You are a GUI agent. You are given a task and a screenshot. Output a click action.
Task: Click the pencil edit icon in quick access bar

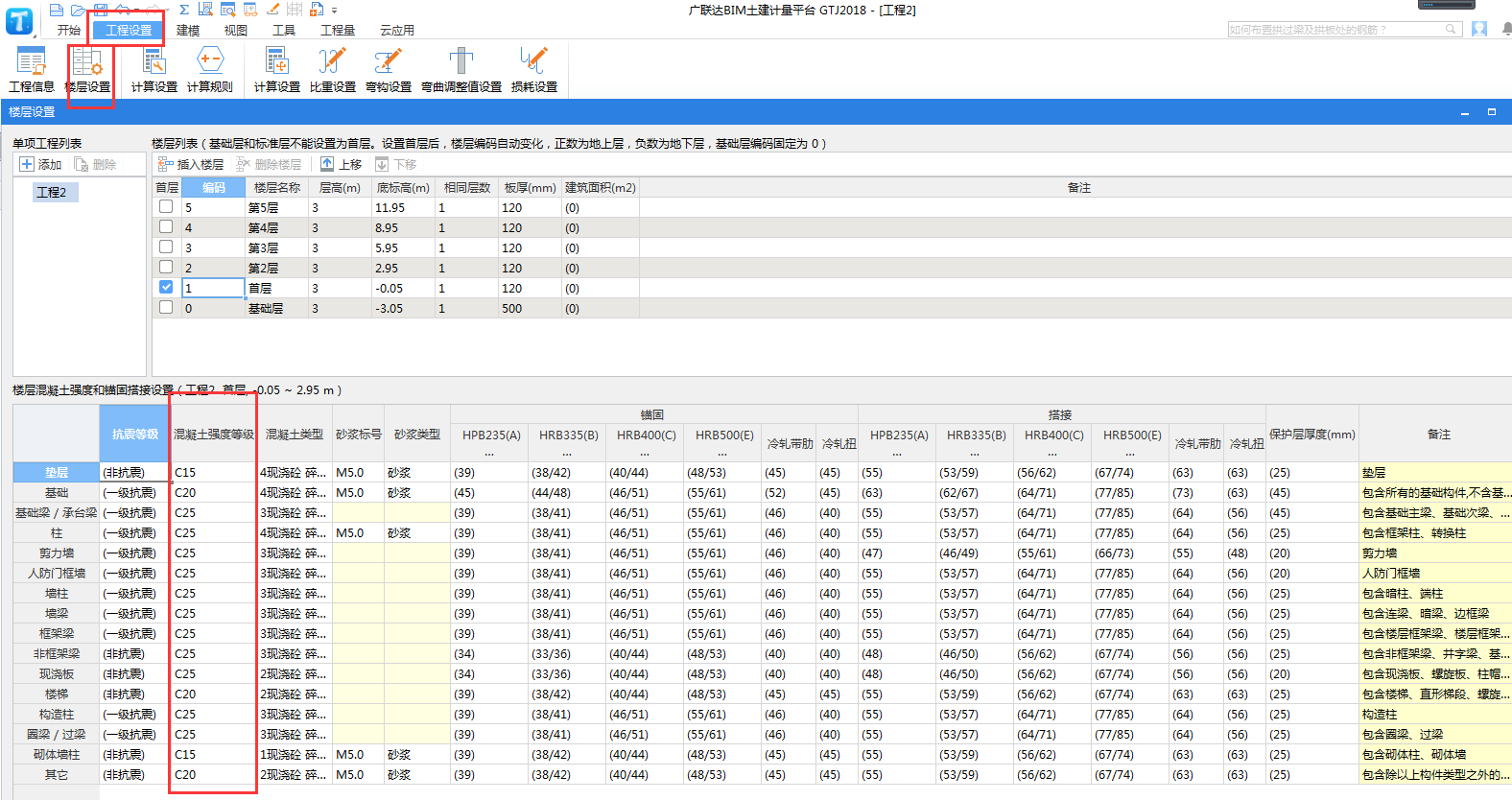point(272,10)
